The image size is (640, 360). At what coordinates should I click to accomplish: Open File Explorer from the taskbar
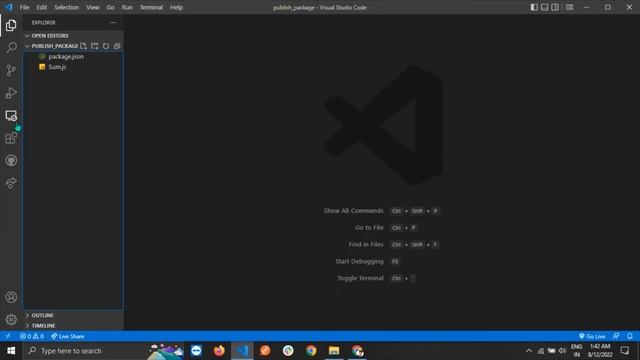pyautogui.click(x=334, y=351)
